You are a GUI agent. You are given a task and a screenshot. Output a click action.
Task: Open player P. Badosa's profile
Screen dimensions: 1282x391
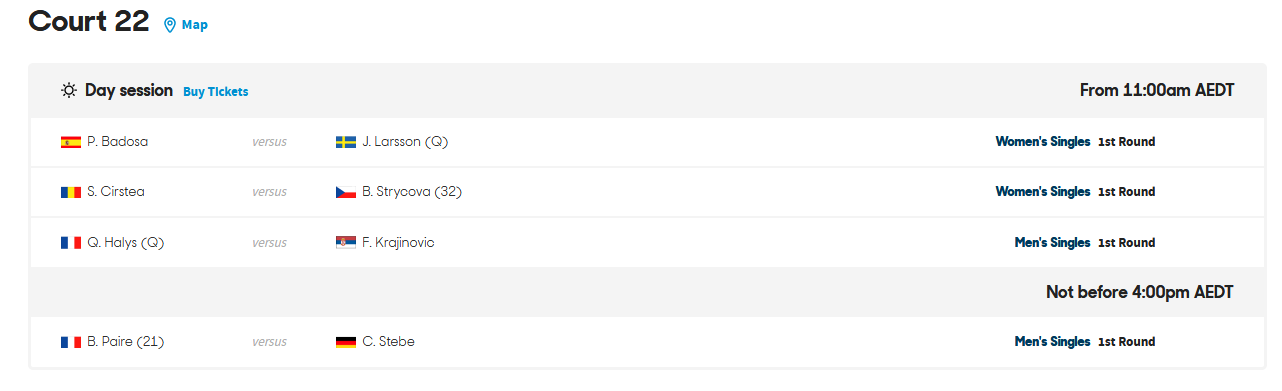click(x=117, y=142)
